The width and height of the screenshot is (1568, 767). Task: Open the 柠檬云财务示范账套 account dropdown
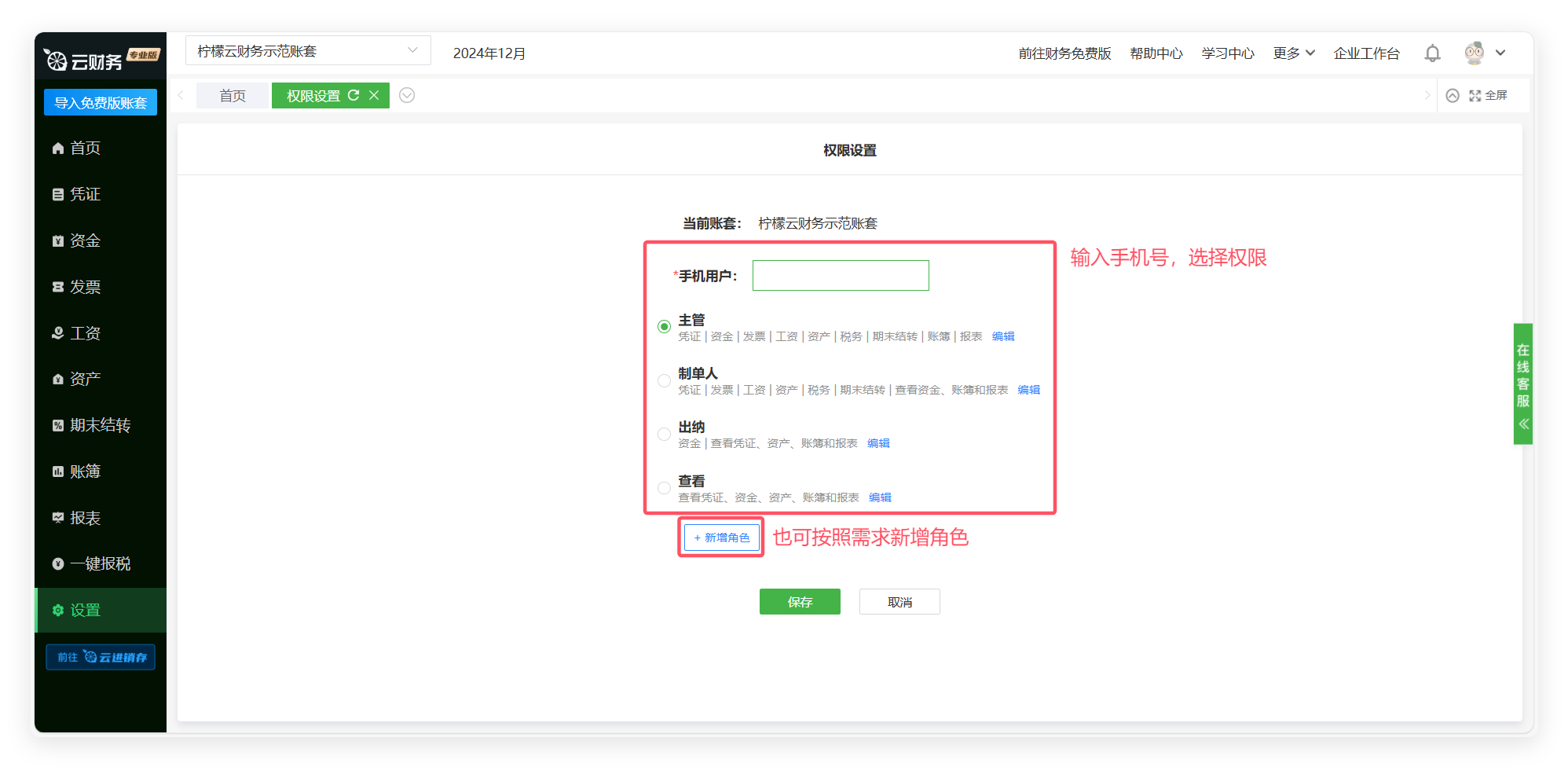[308, 51]
